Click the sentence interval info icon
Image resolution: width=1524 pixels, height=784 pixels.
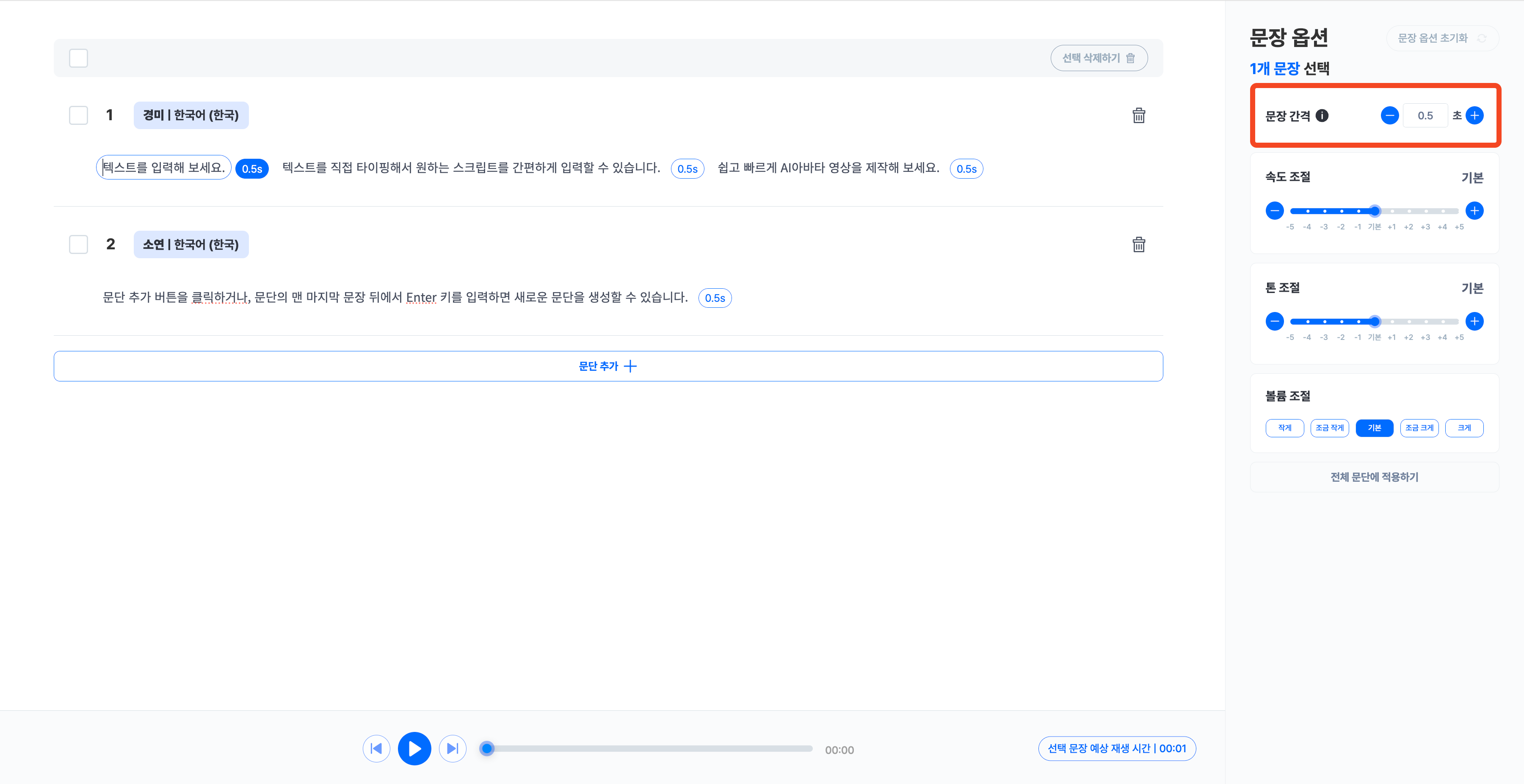[1322, 116]
